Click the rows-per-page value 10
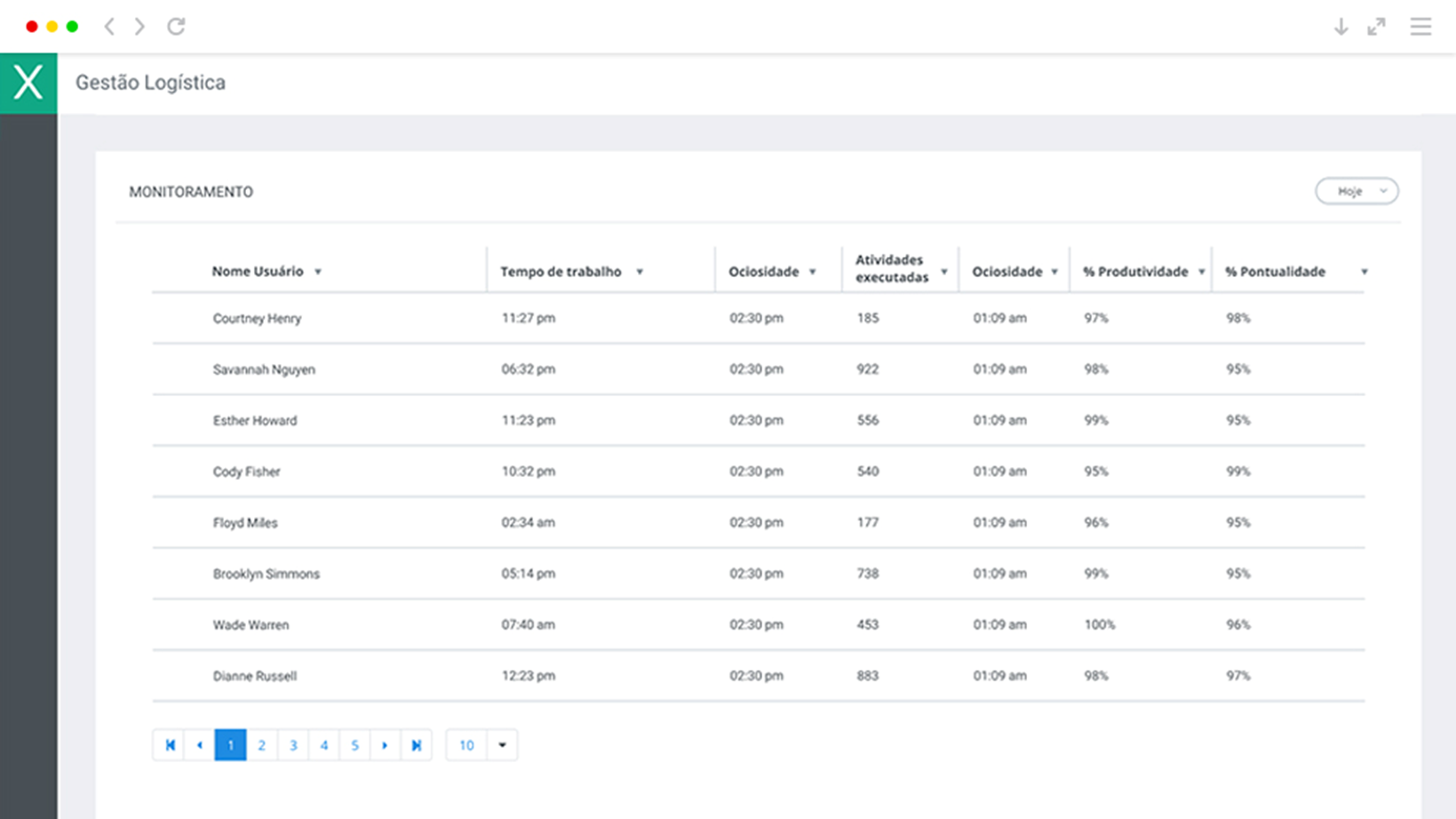This screenshot has width=1456, height=819. point(466,745)
